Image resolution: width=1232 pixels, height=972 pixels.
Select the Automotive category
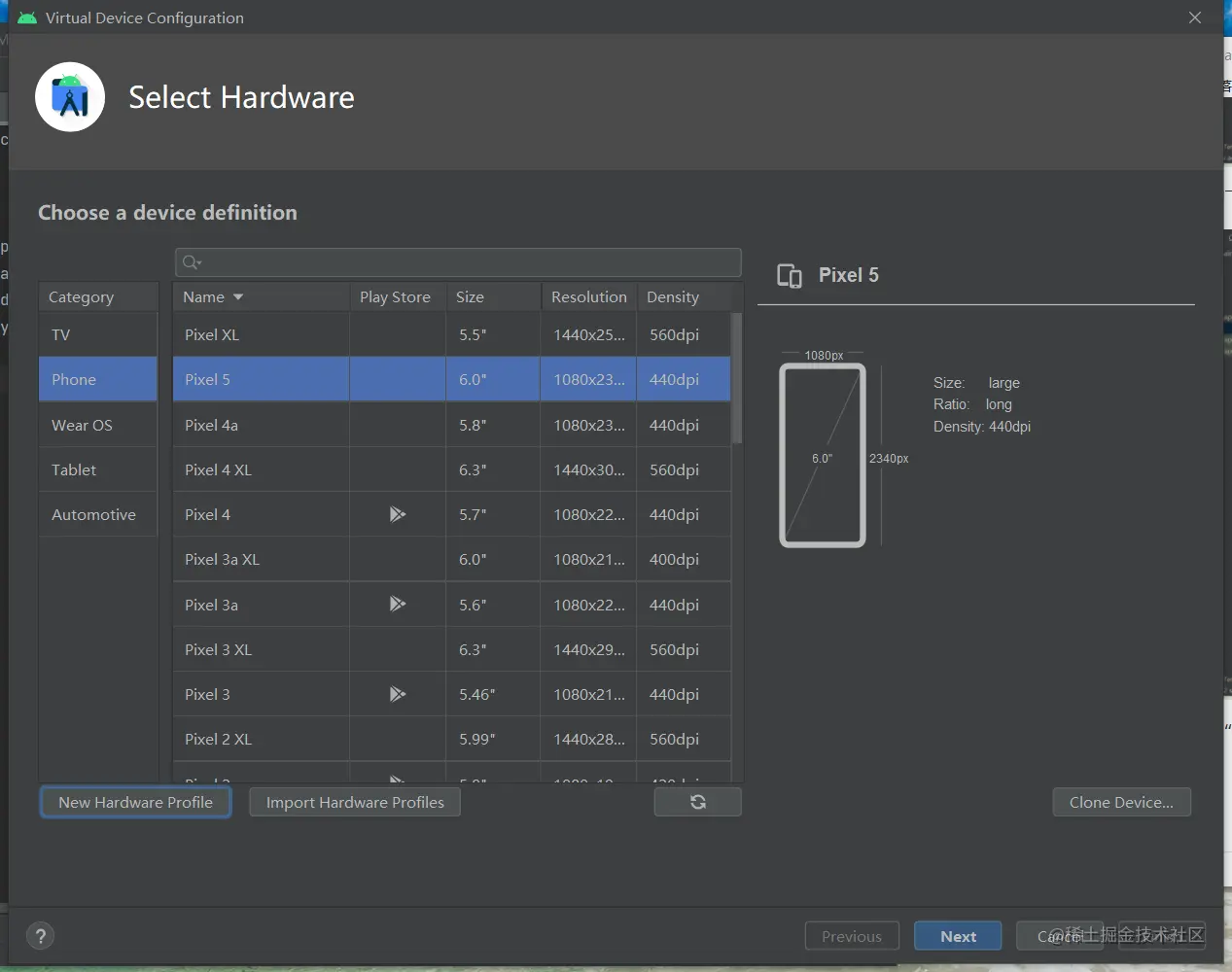98,514
